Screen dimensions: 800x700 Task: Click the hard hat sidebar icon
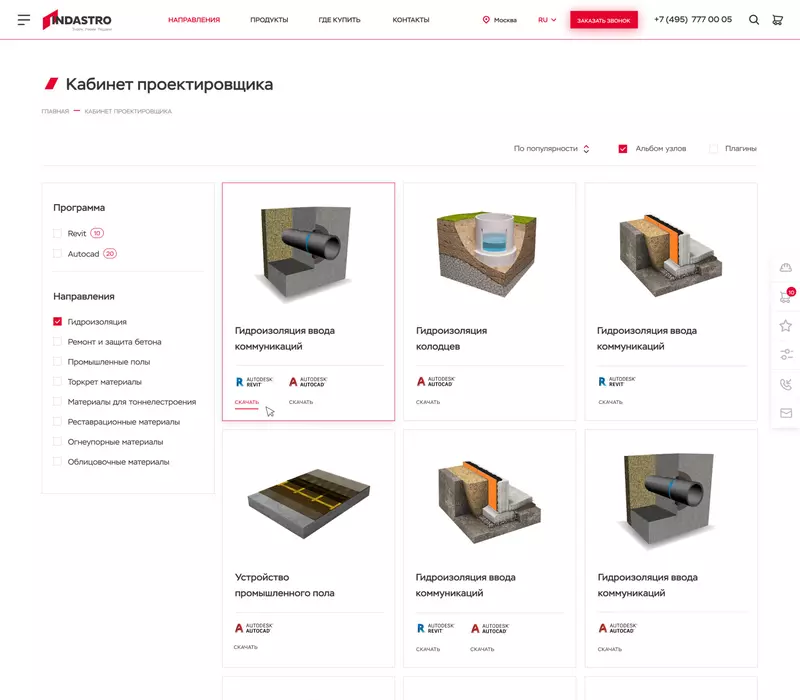(786, 267)
